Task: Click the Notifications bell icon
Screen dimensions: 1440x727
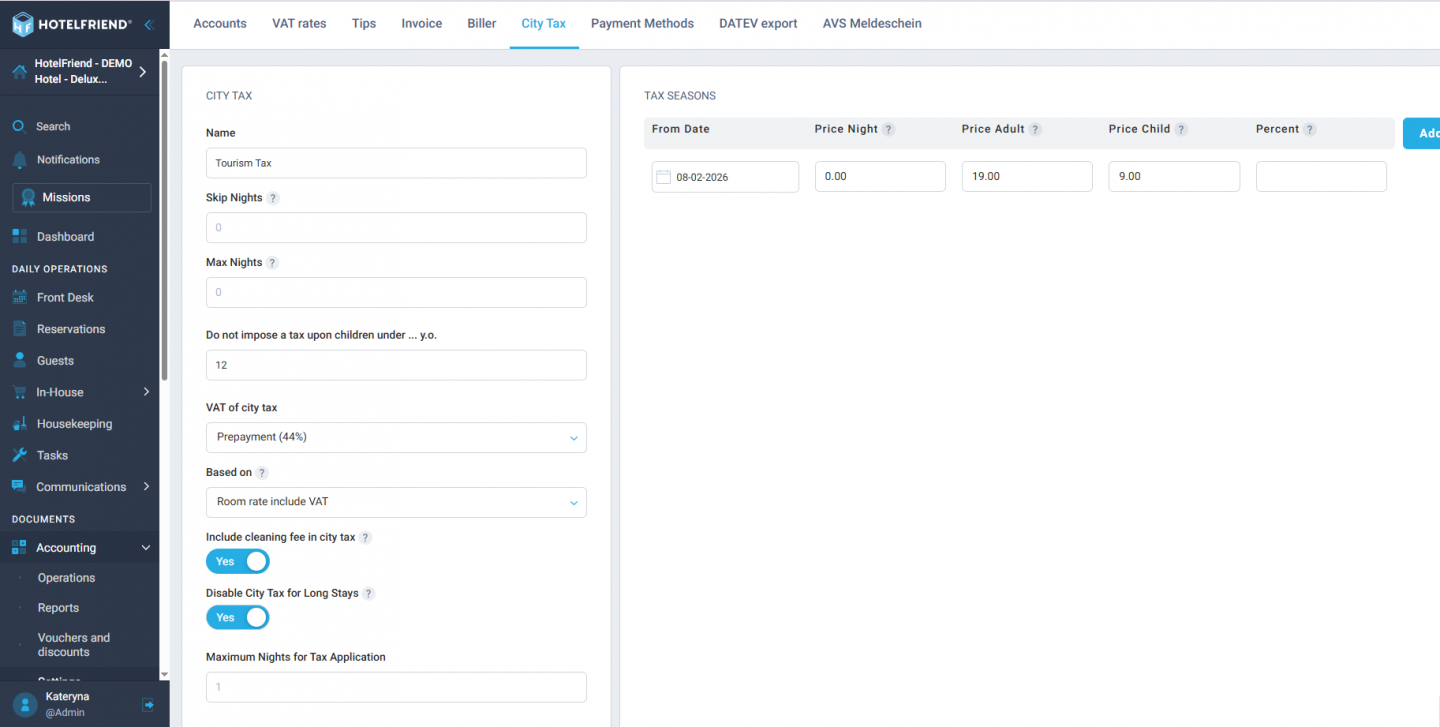Action: click(19, 160)
